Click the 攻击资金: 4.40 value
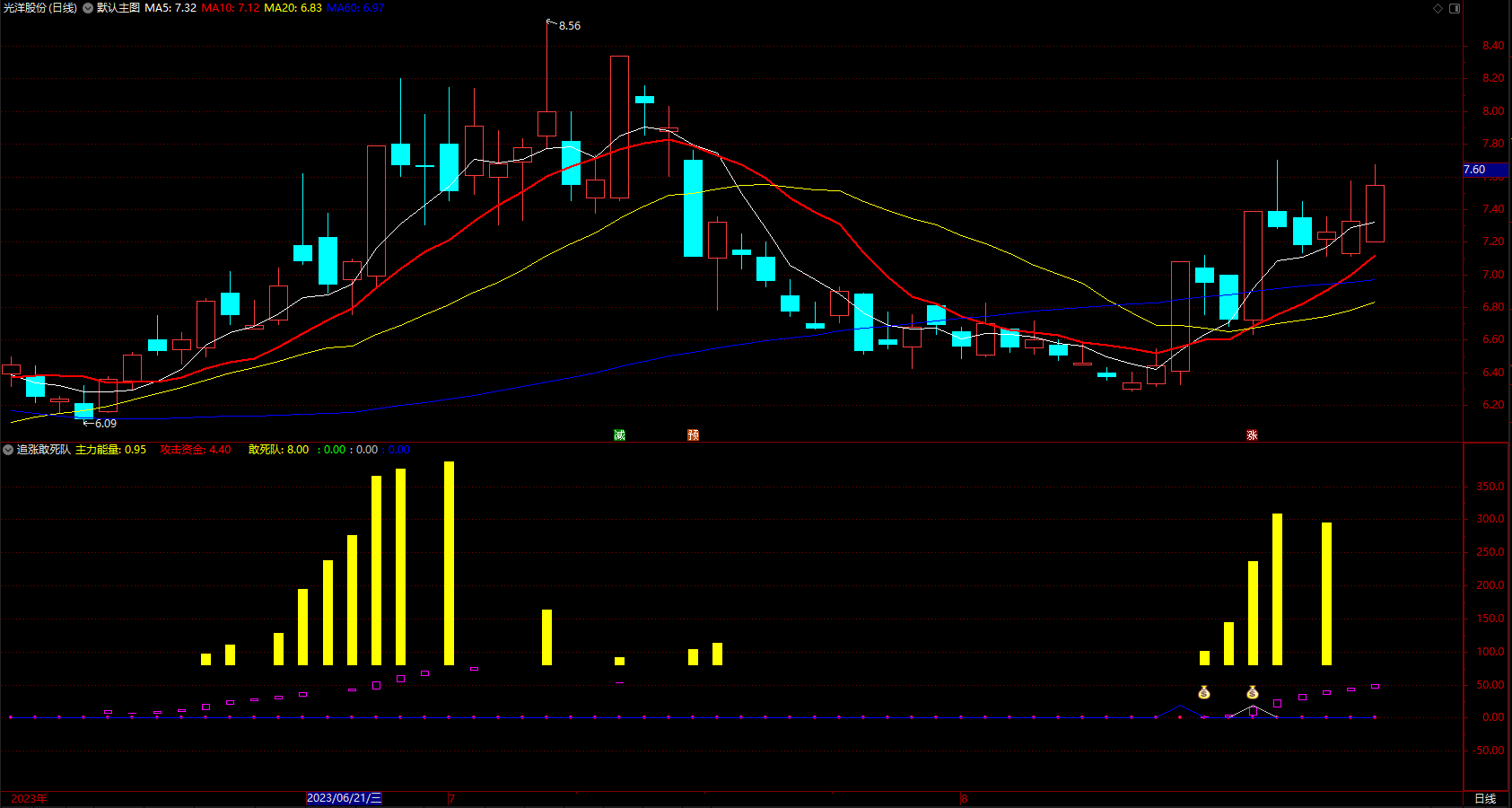The width and height of the screenshot is (1512, 808). tap(196, 450)
